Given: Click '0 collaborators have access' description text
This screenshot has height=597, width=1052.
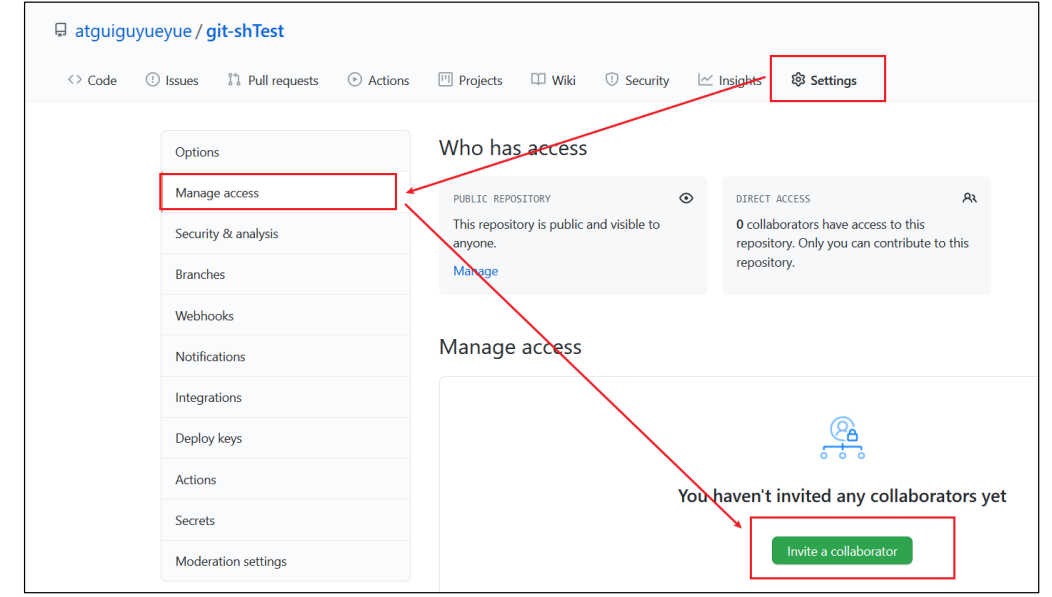Looking at the screenshot, I should click(852, 243).
